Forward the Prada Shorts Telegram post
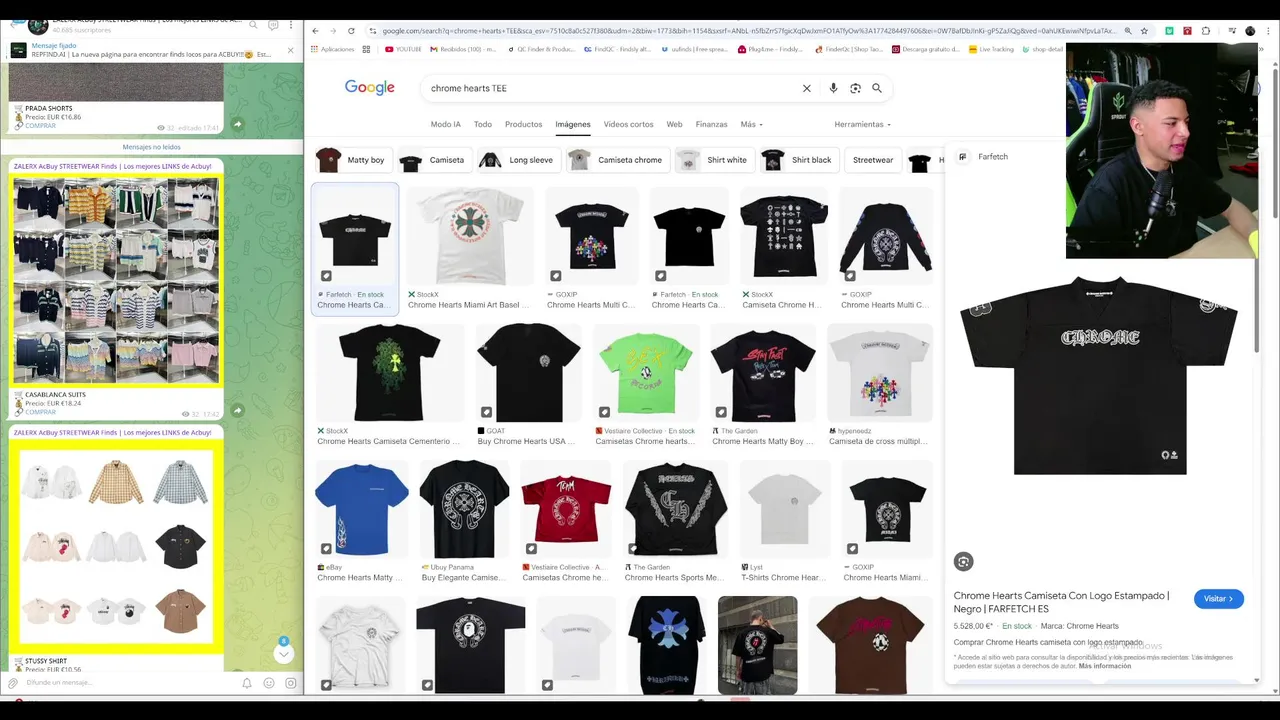Viewport: 1280px width, 720px height. tap(238, 124)
